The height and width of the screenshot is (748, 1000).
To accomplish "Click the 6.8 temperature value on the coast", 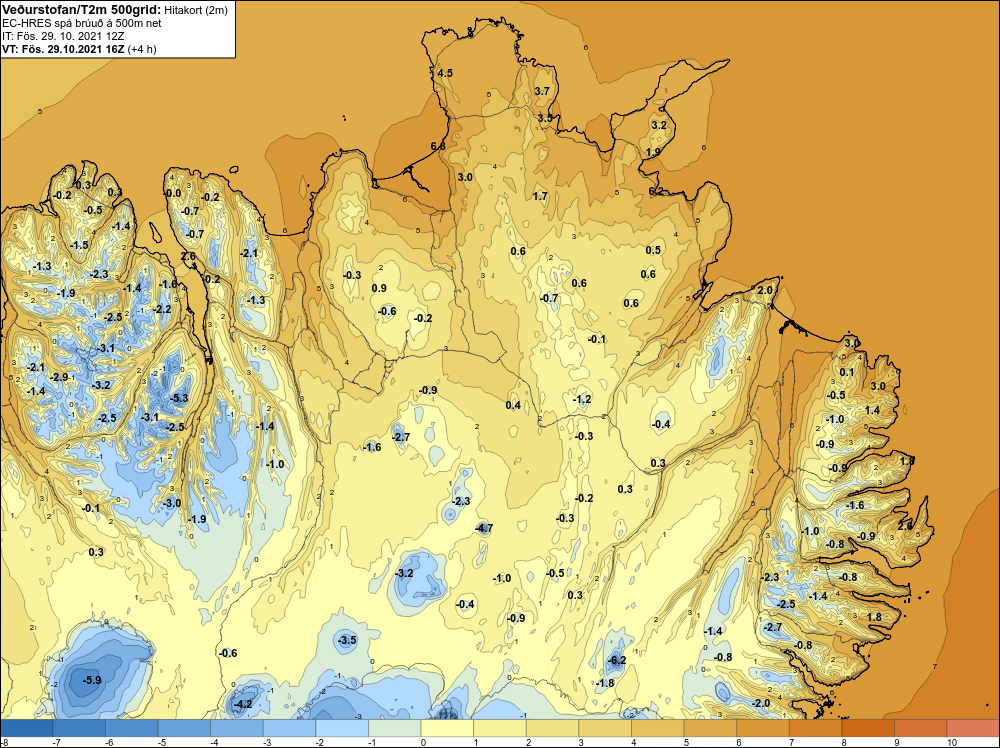I will [438, 146].
